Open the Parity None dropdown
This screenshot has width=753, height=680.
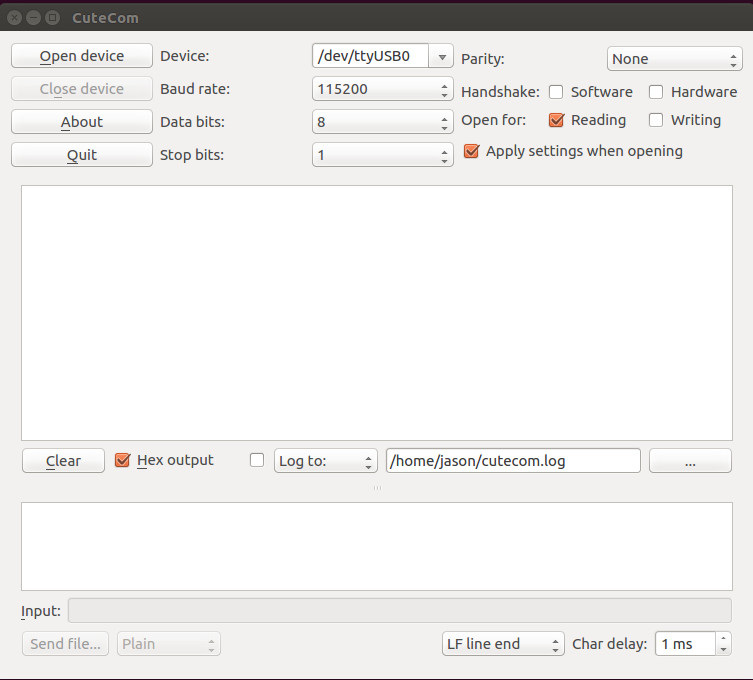coord(675,59)
